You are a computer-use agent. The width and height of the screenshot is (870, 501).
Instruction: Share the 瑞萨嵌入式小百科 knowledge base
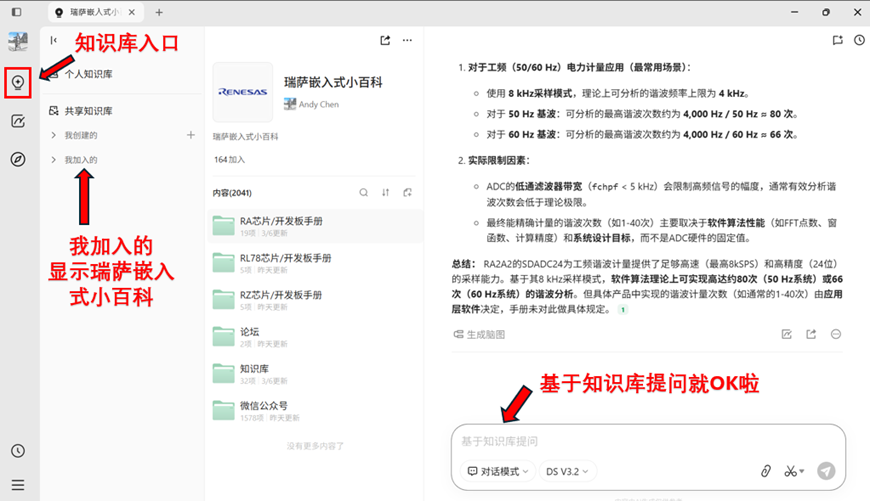(x=385, y=41)
